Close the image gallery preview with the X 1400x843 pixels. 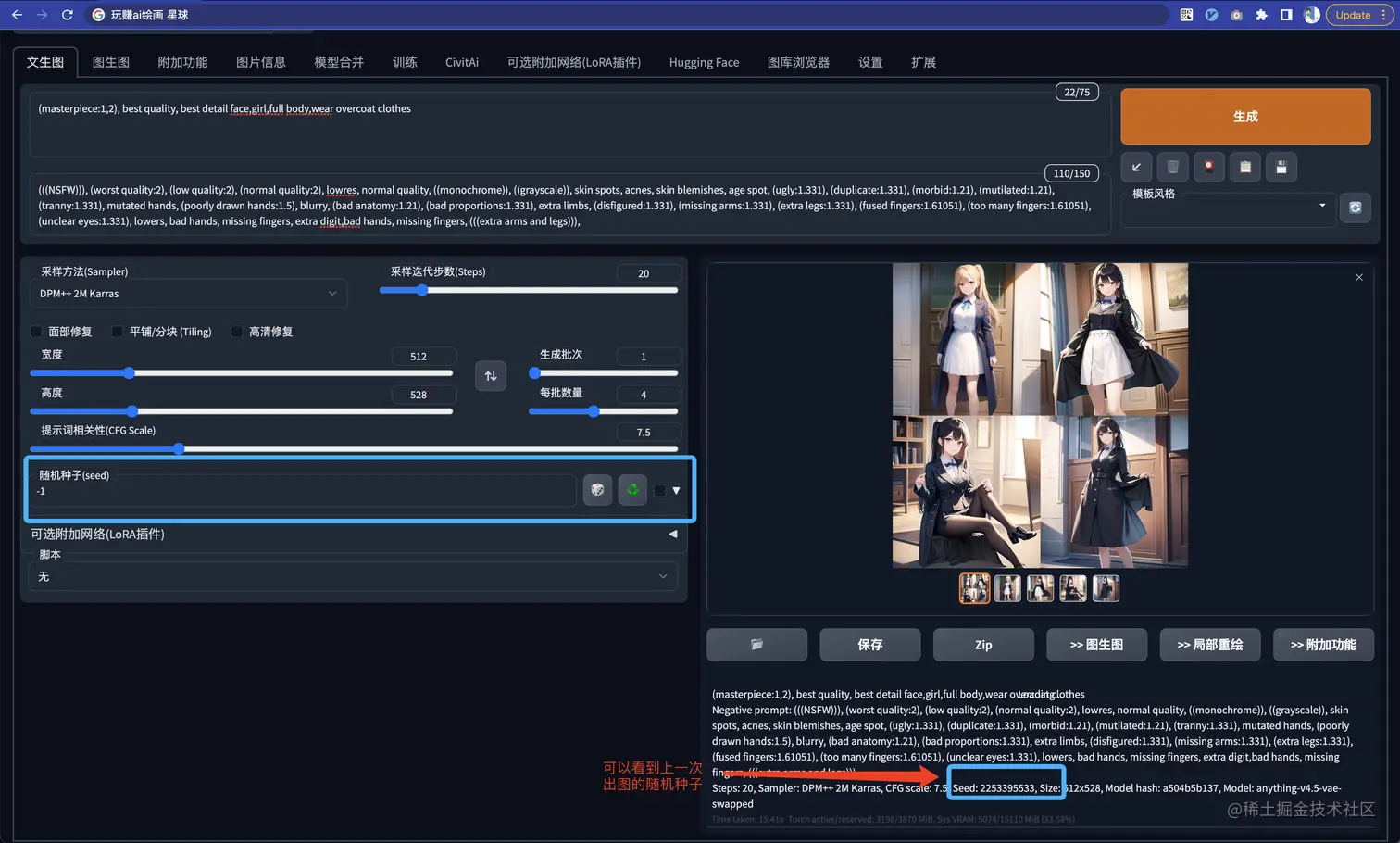[x=1359, y=277]
